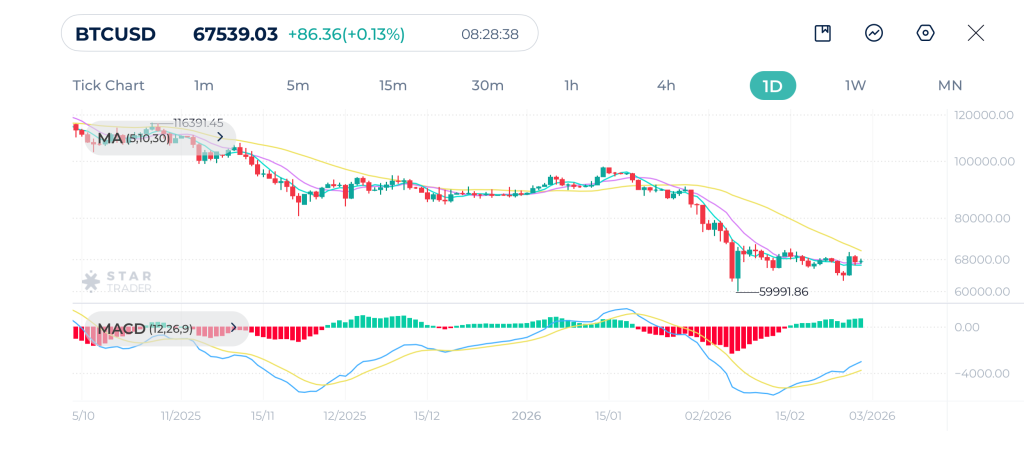Select the 15m timeframe

(x=392, y=85)
